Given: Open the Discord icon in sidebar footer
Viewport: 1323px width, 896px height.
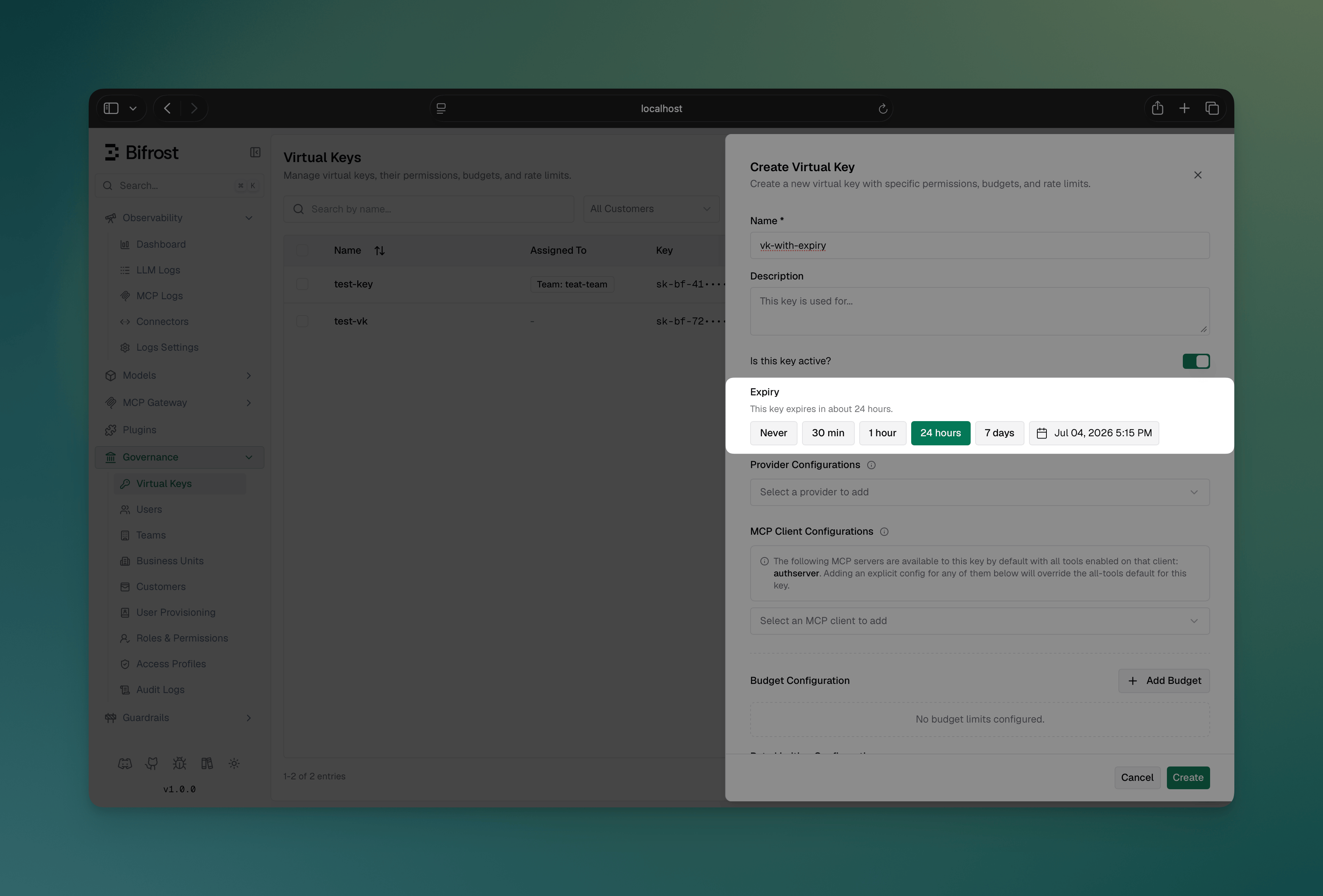Looking at the screenshot, I should point(125,763).
